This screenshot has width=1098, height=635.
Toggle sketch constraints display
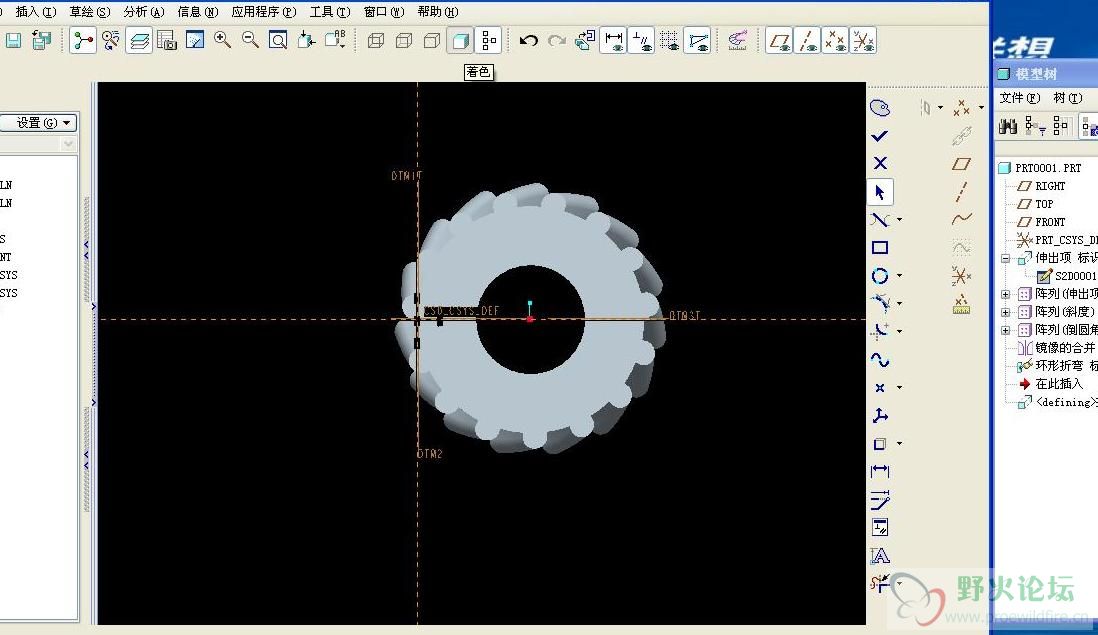click(641, 41)
